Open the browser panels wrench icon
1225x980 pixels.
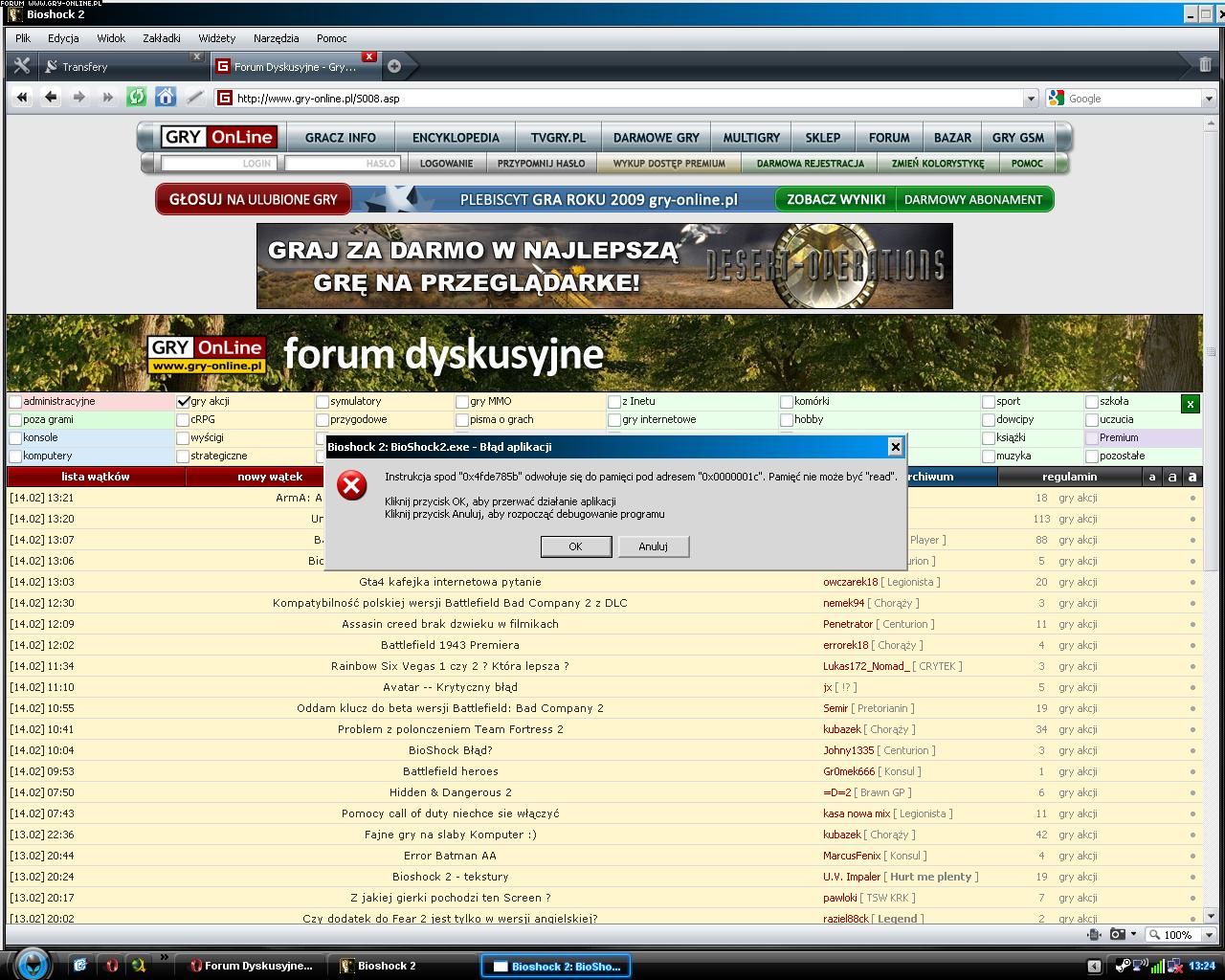(x=22, y=66)
